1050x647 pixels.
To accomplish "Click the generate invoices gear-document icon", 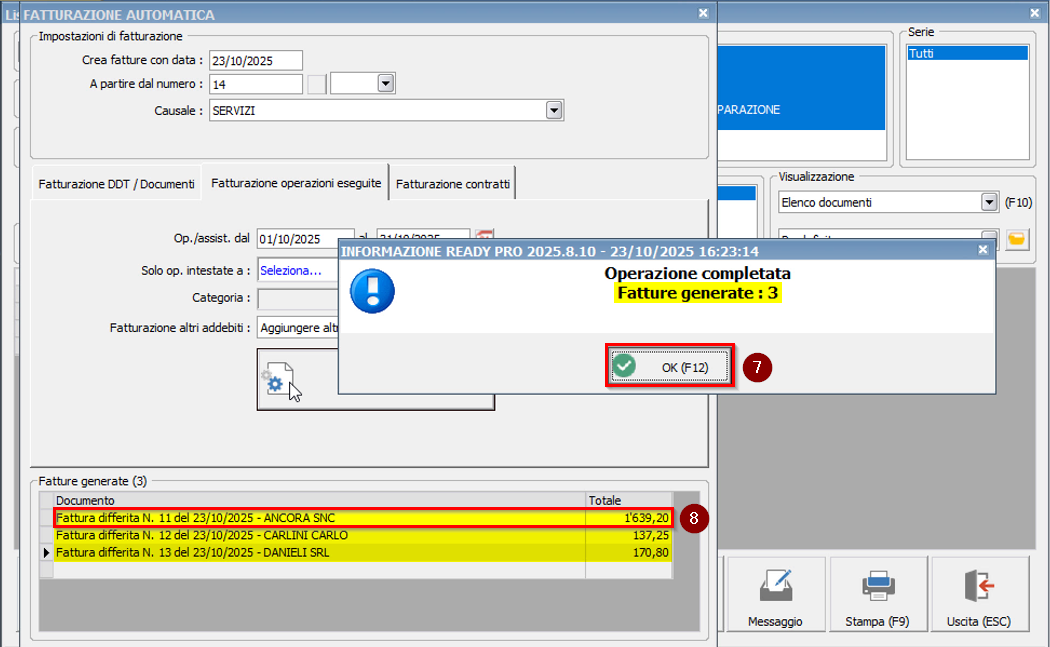I will point(278,381).
